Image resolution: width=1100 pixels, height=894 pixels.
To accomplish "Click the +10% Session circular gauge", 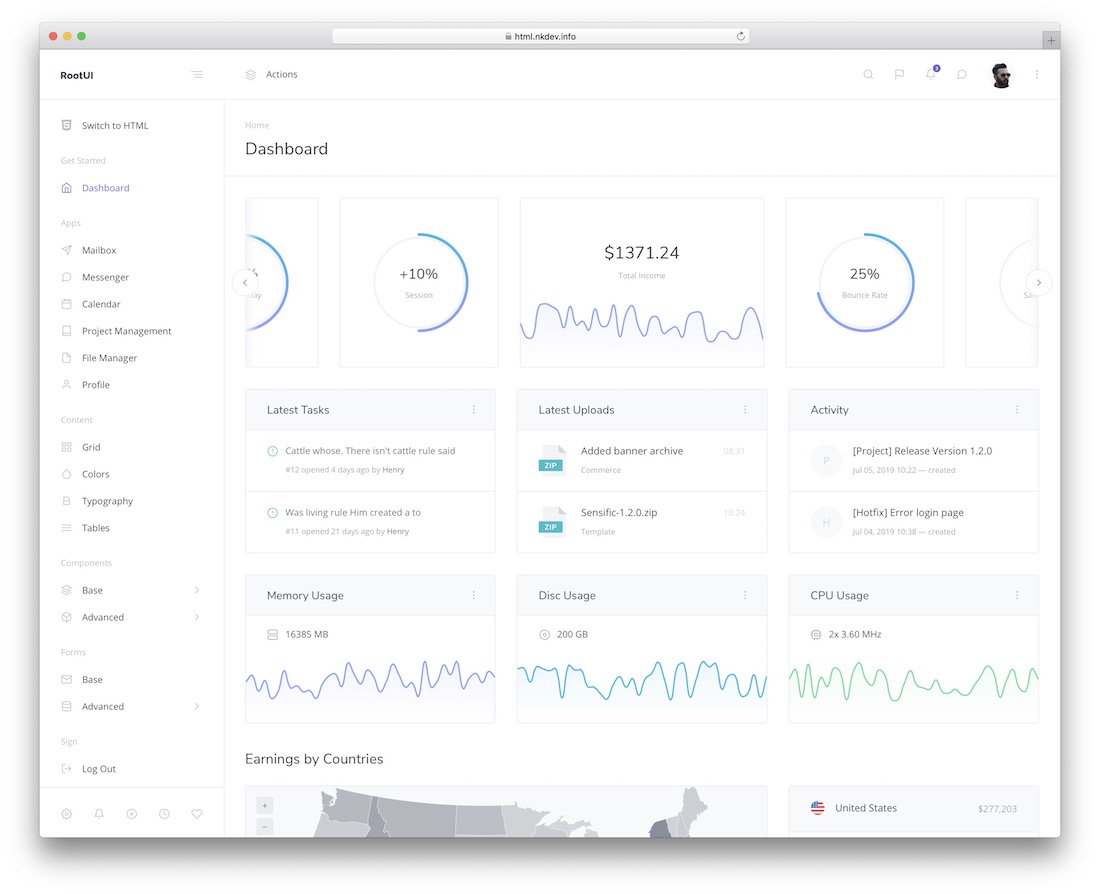I will coord(420,282).
